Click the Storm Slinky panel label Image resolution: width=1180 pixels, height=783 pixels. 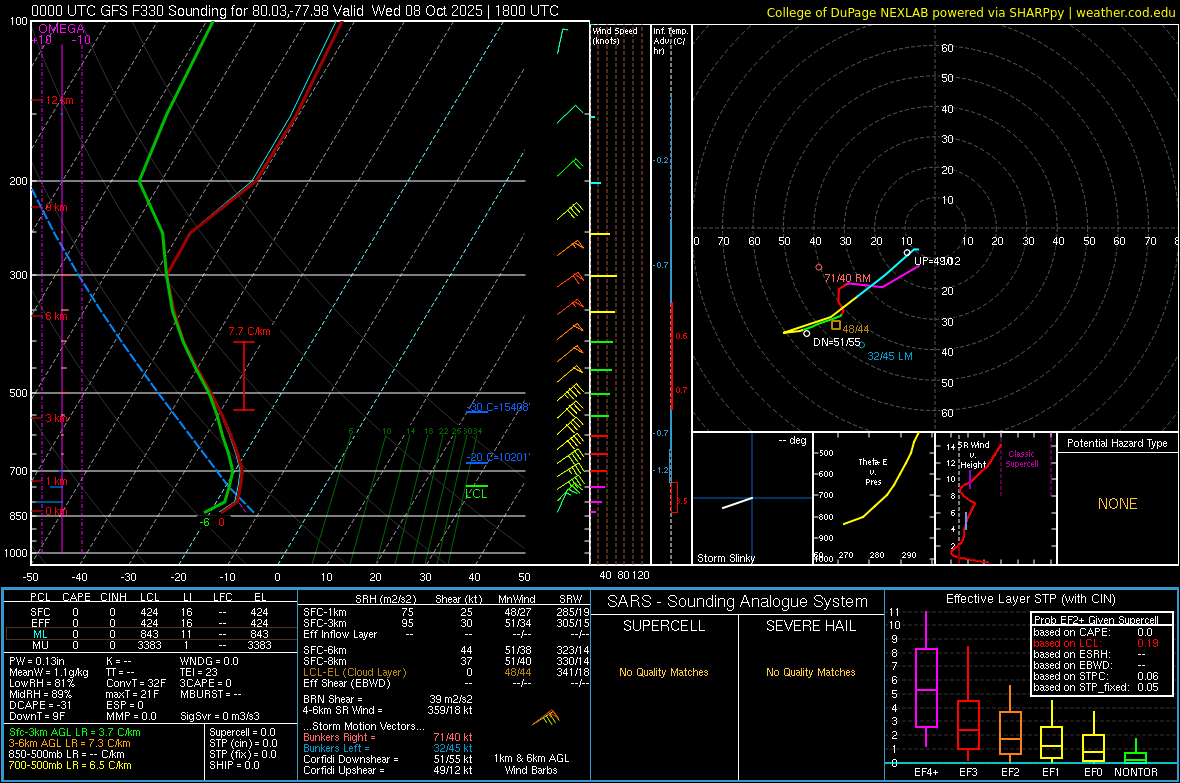coord(726,558)
